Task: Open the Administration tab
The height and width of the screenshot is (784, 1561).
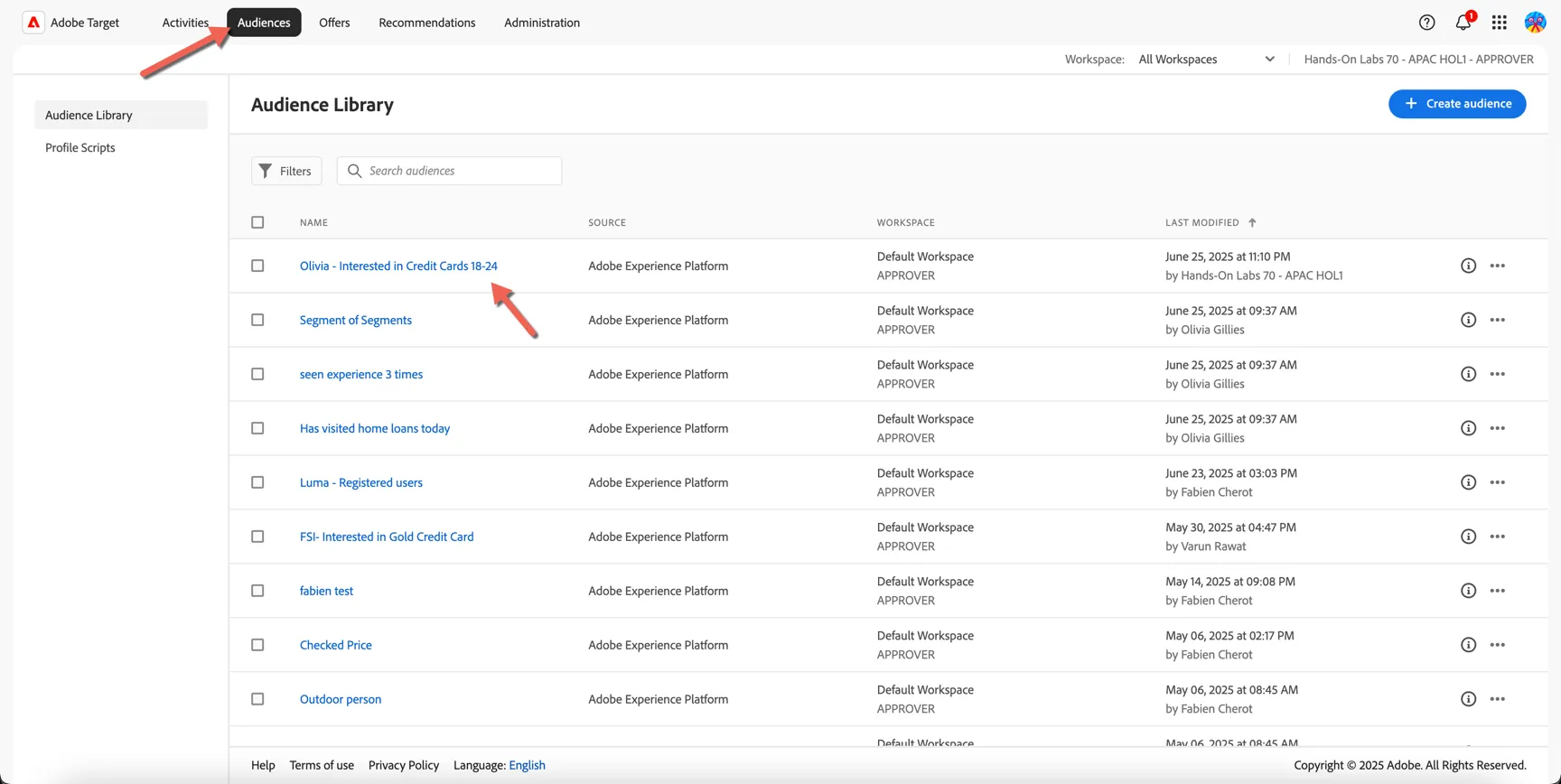Action: pos(542,23)
